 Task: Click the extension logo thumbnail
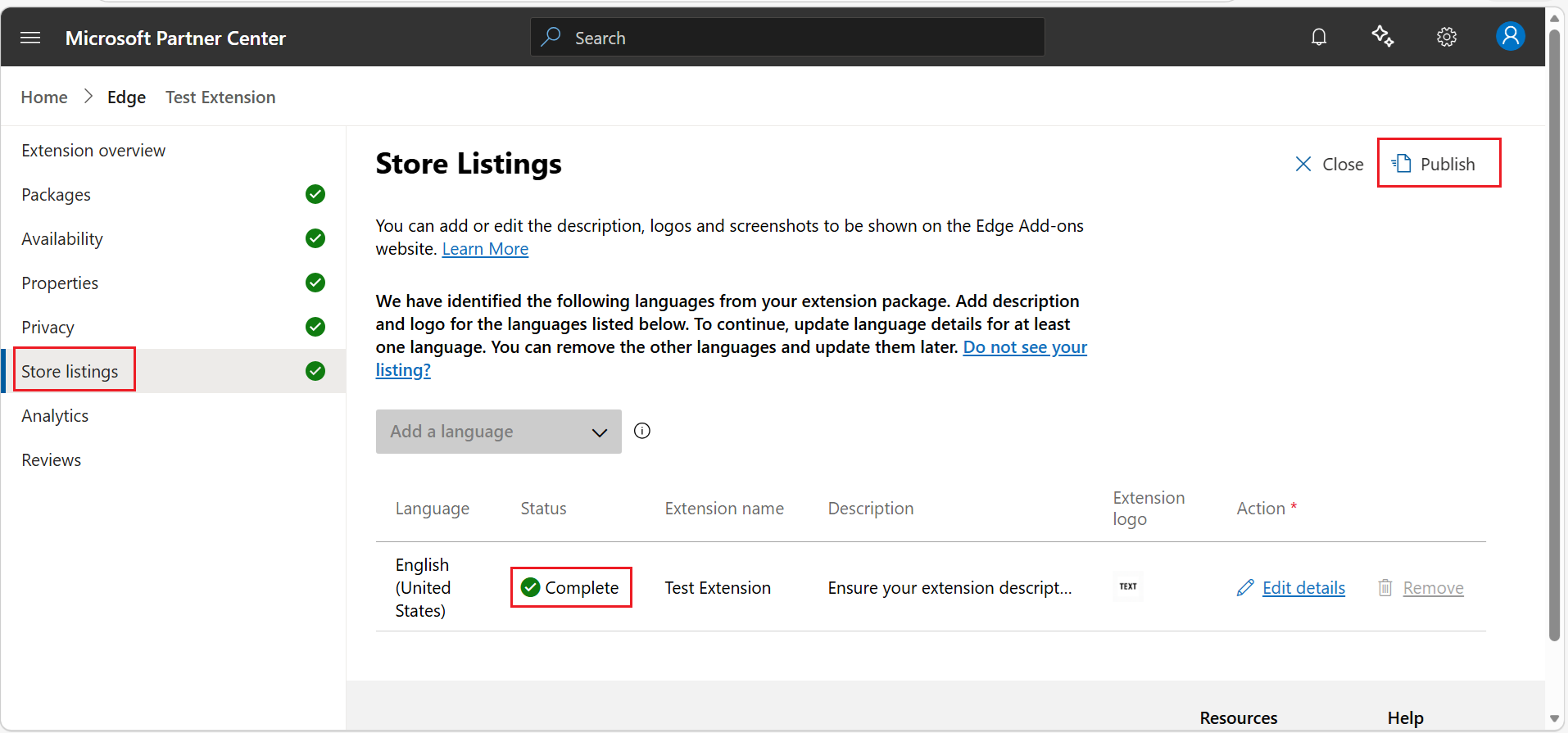(1128, 586)
